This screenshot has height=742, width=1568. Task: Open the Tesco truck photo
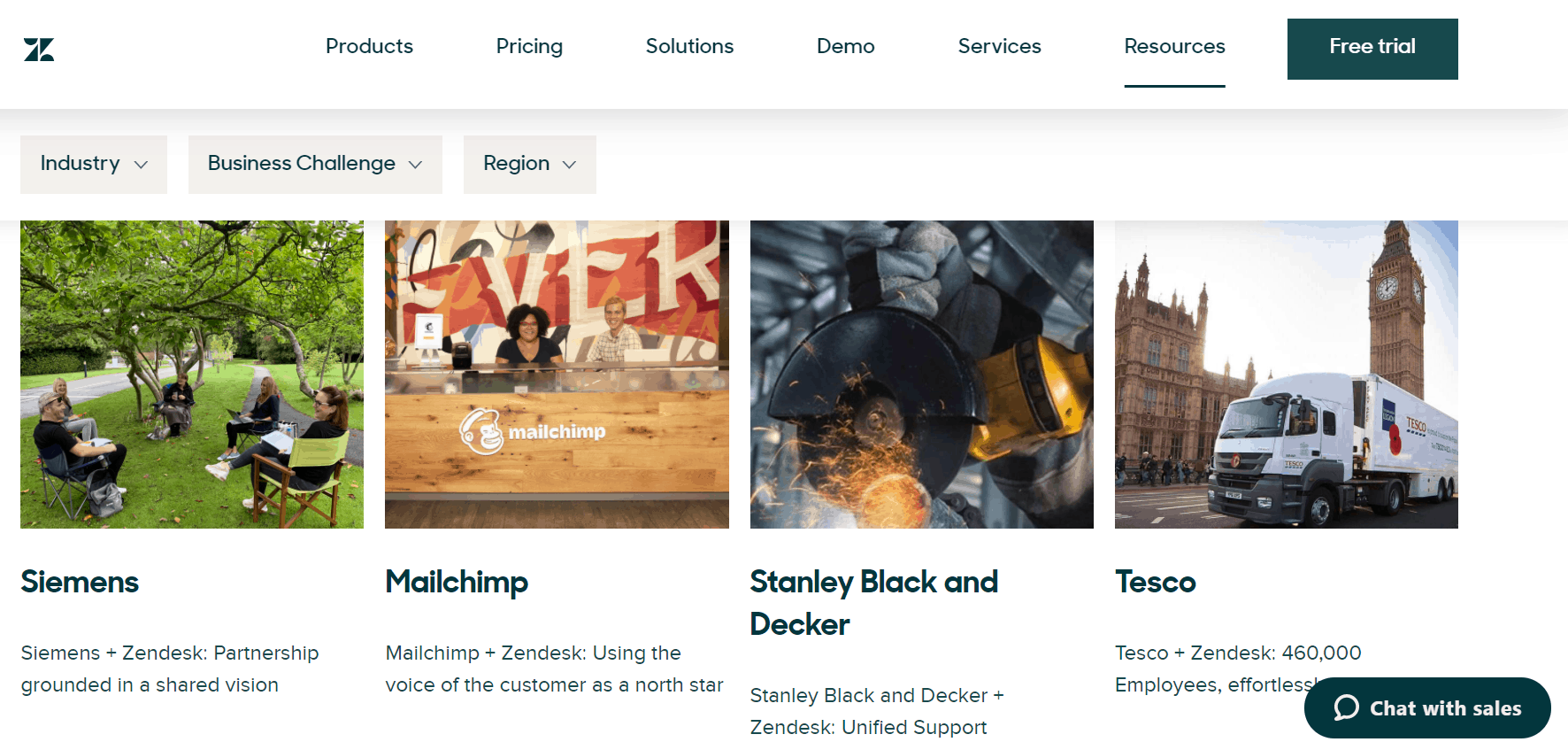pyautogui.click(x=1286, y=375)
